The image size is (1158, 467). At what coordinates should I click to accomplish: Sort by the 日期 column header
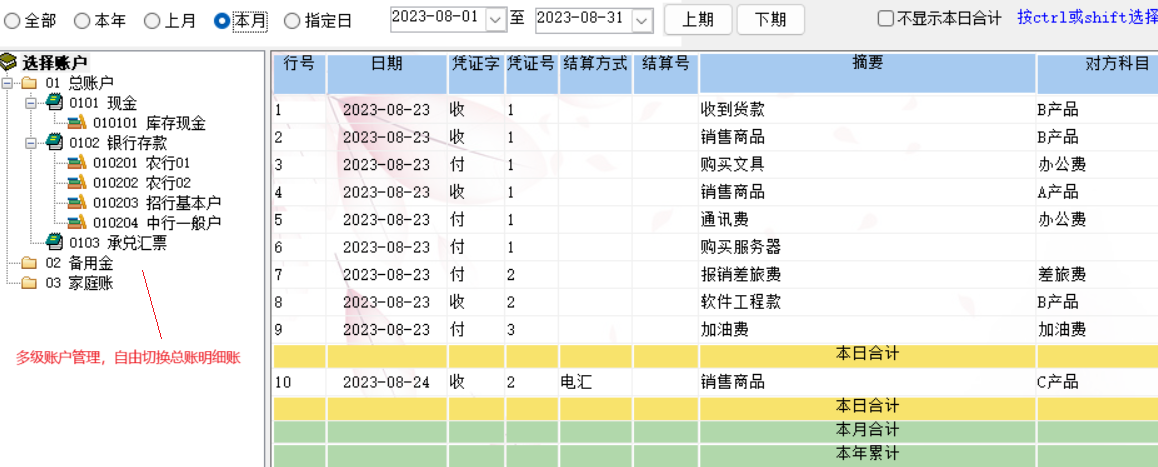386,64
